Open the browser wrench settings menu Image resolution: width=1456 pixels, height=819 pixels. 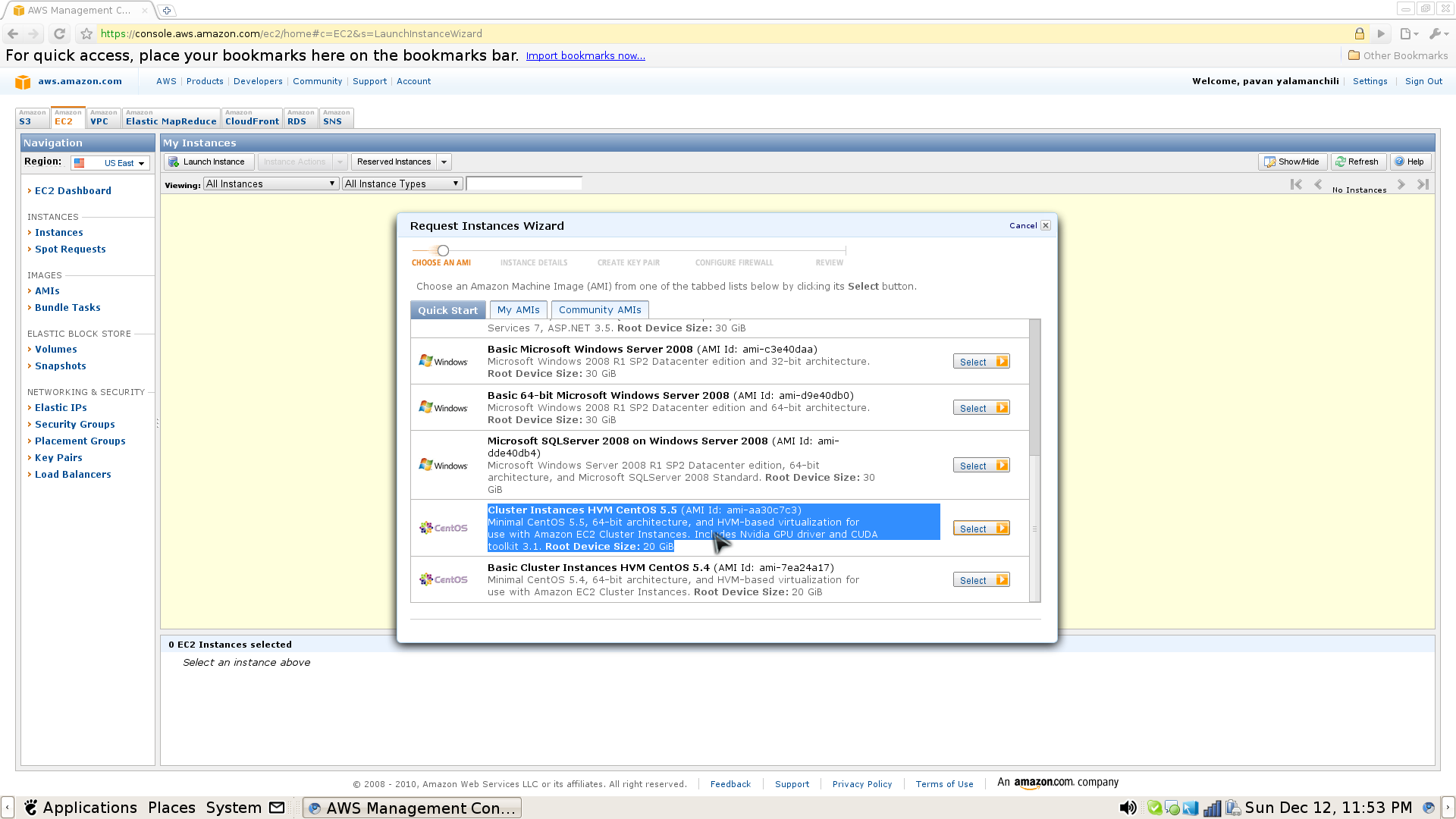coord(1438,33)
